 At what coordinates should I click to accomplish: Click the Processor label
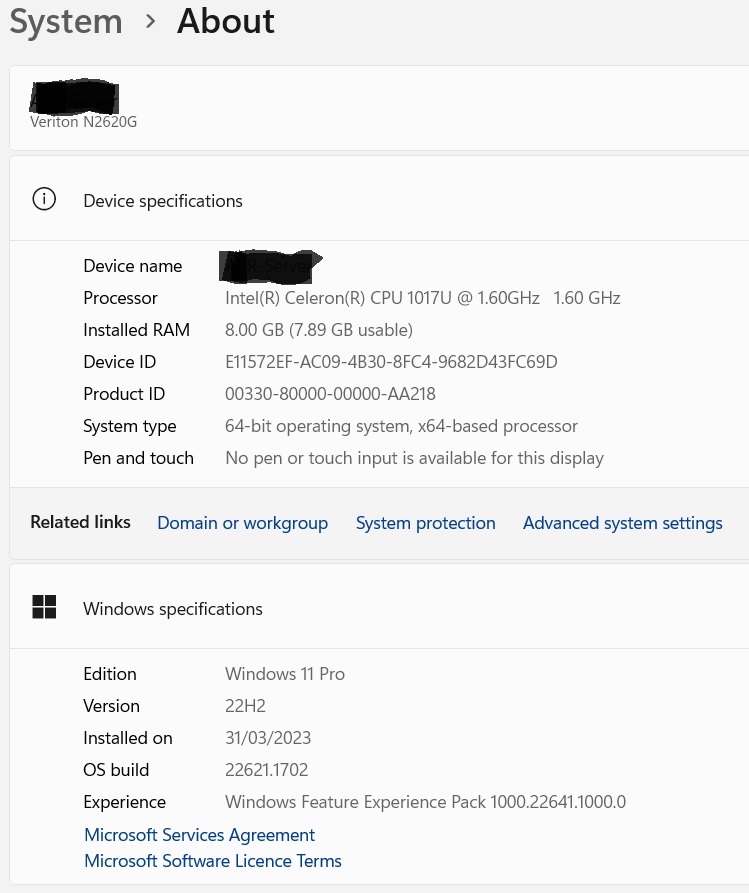coord(121,298)
